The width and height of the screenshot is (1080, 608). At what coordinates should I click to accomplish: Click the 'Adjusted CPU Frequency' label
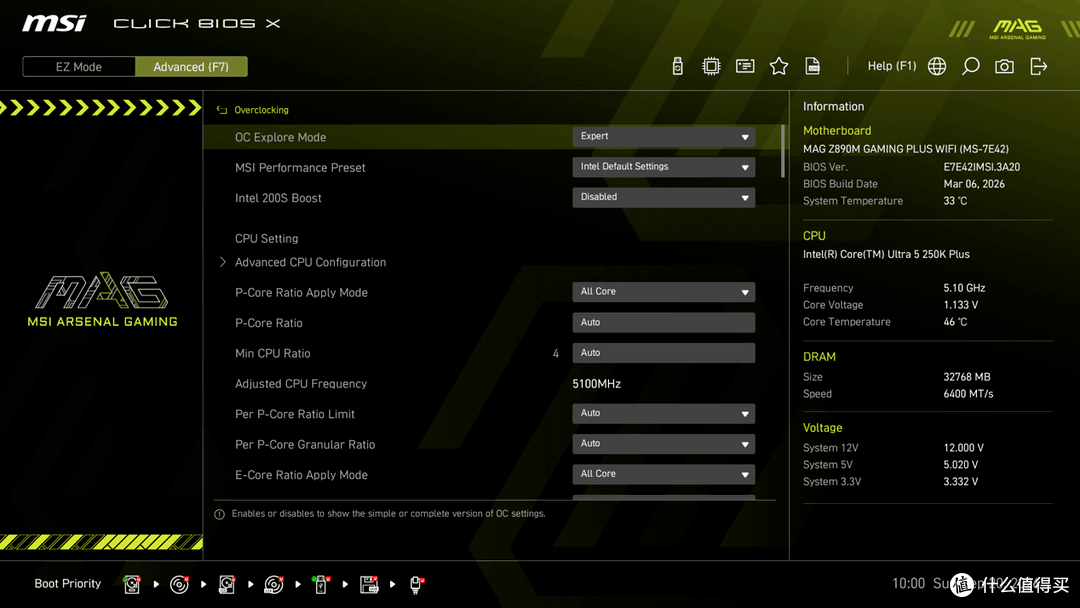[x=301, y=384]
